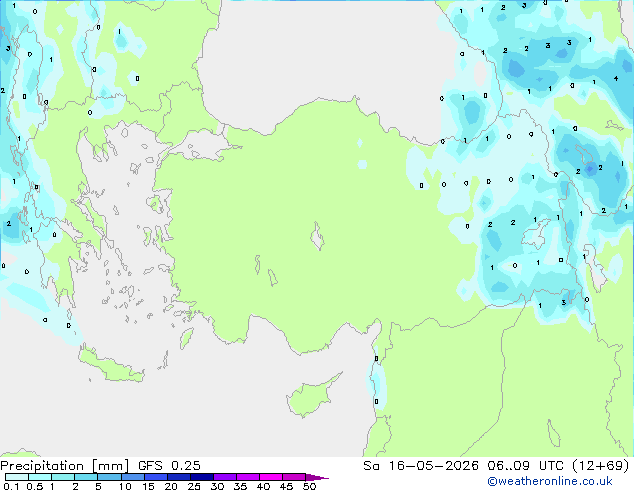
Task: Click the legend swatch between 0.5 and 1
Action: click(x=40, y=477)
